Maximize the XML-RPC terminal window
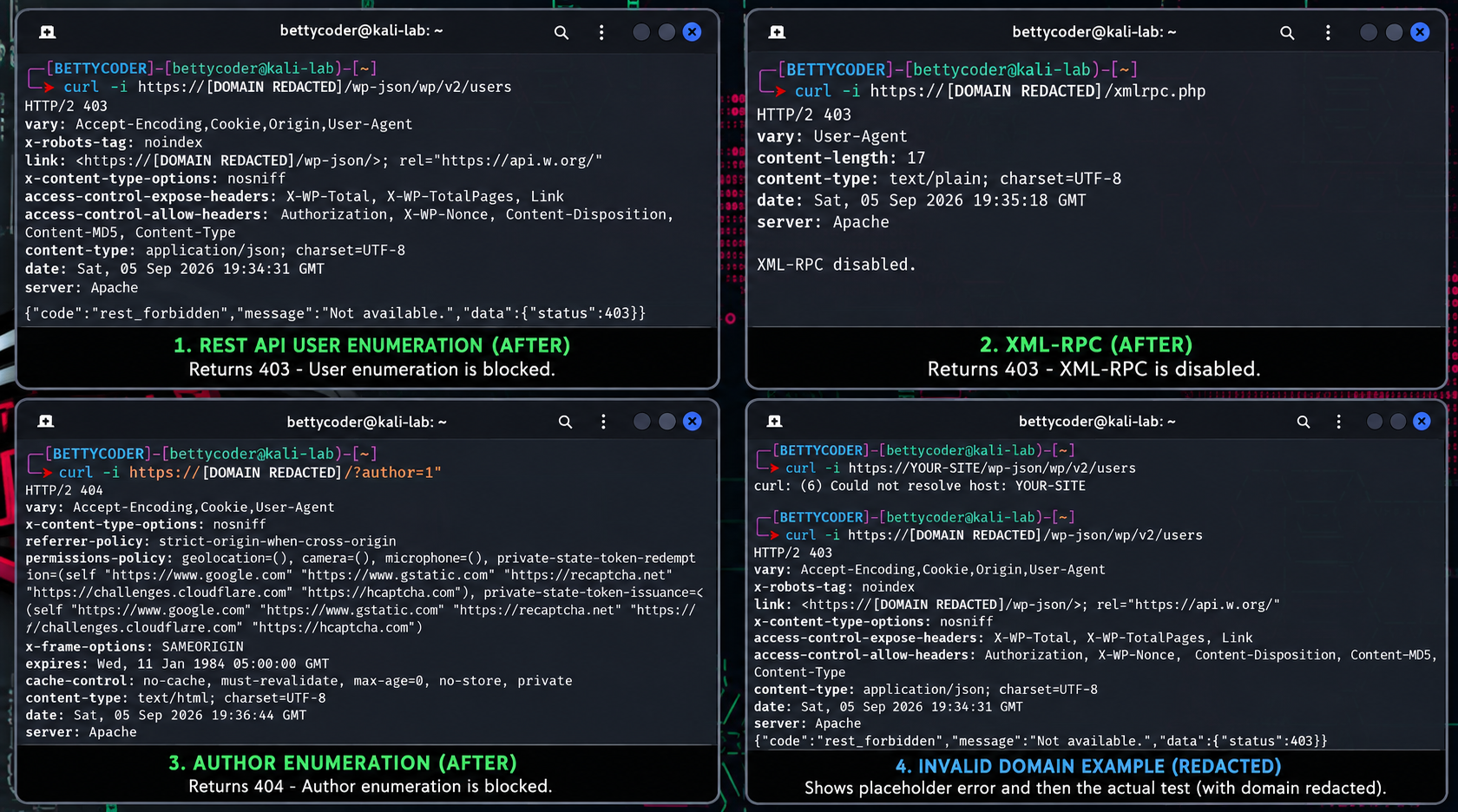This screenshot has width=1458, height=812. [1394, 32]
